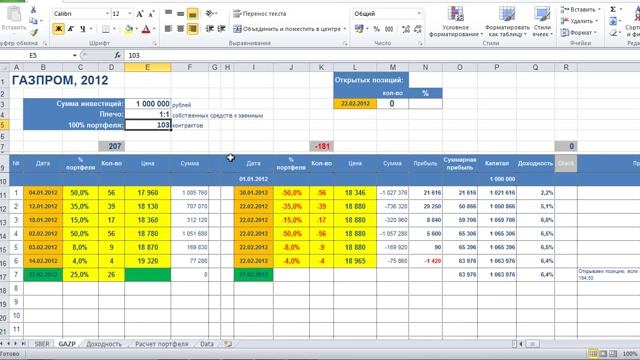Open Стили ячеек cell styles
Screen dimensions: 640x360
pos(542,21)
